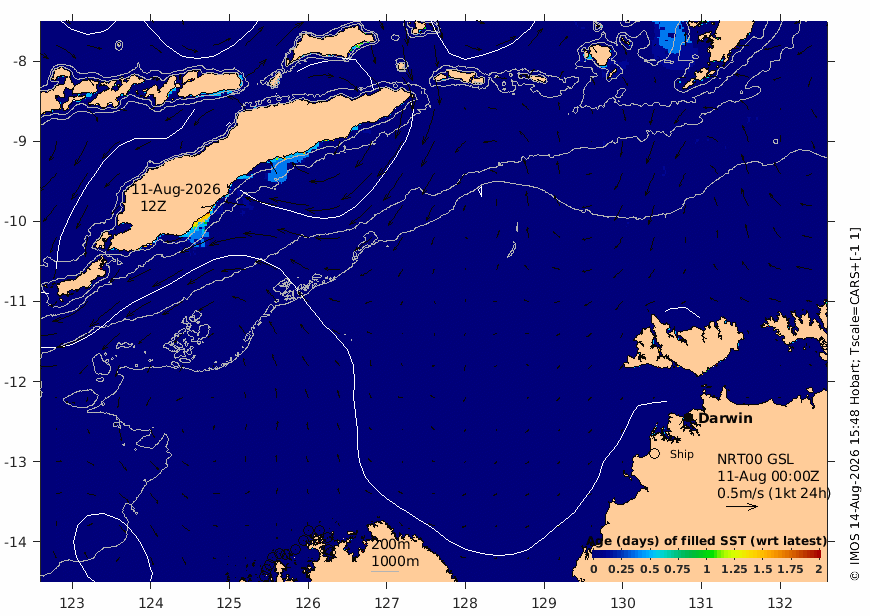Click the 200m contour legend label
The image size is (870, 616).
click(391, 544)
